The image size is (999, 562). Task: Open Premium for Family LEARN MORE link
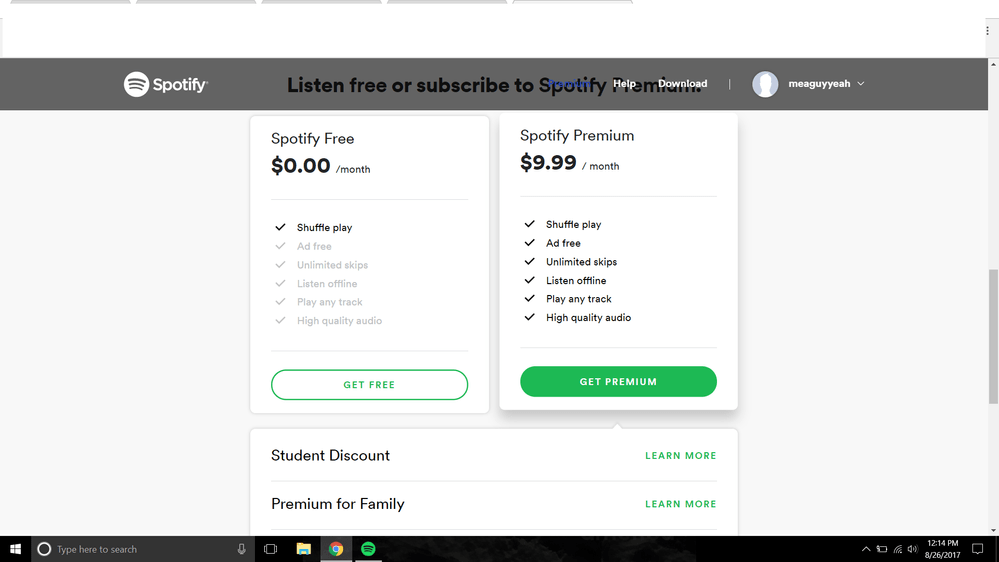pyautogui.click(x=680, y=504)
